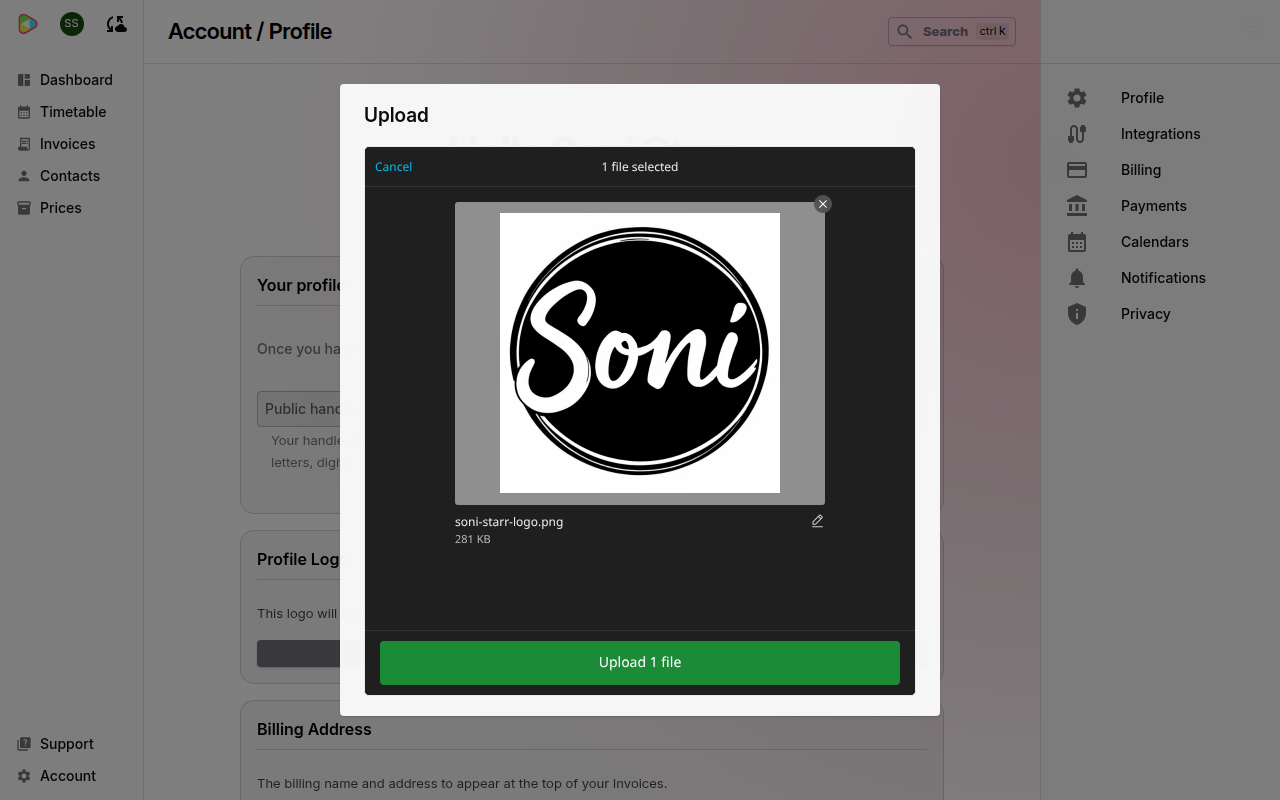Click the Search box
This screenshot has width=1280, height=800.
pyautogui.click(x=952, y=32)
